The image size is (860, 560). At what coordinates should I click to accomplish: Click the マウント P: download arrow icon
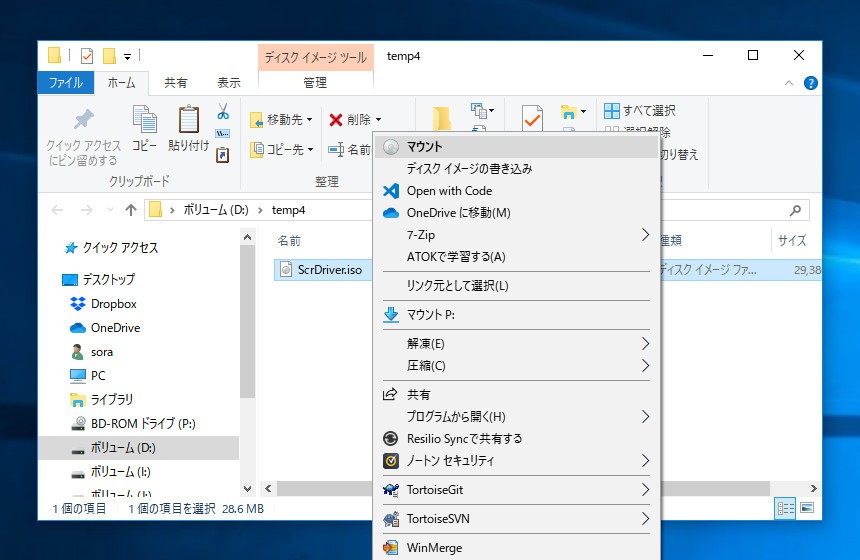click(391, 315)
